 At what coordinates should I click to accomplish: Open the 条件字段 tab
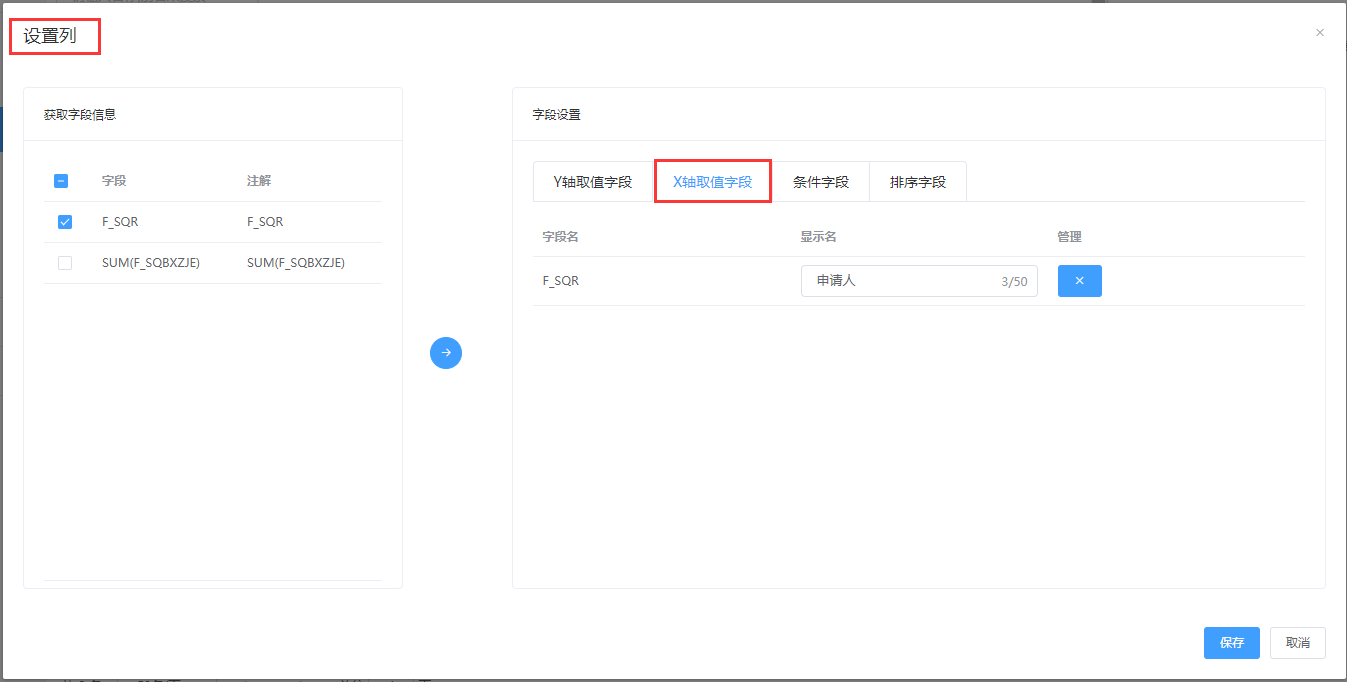[x=820, y=182]
